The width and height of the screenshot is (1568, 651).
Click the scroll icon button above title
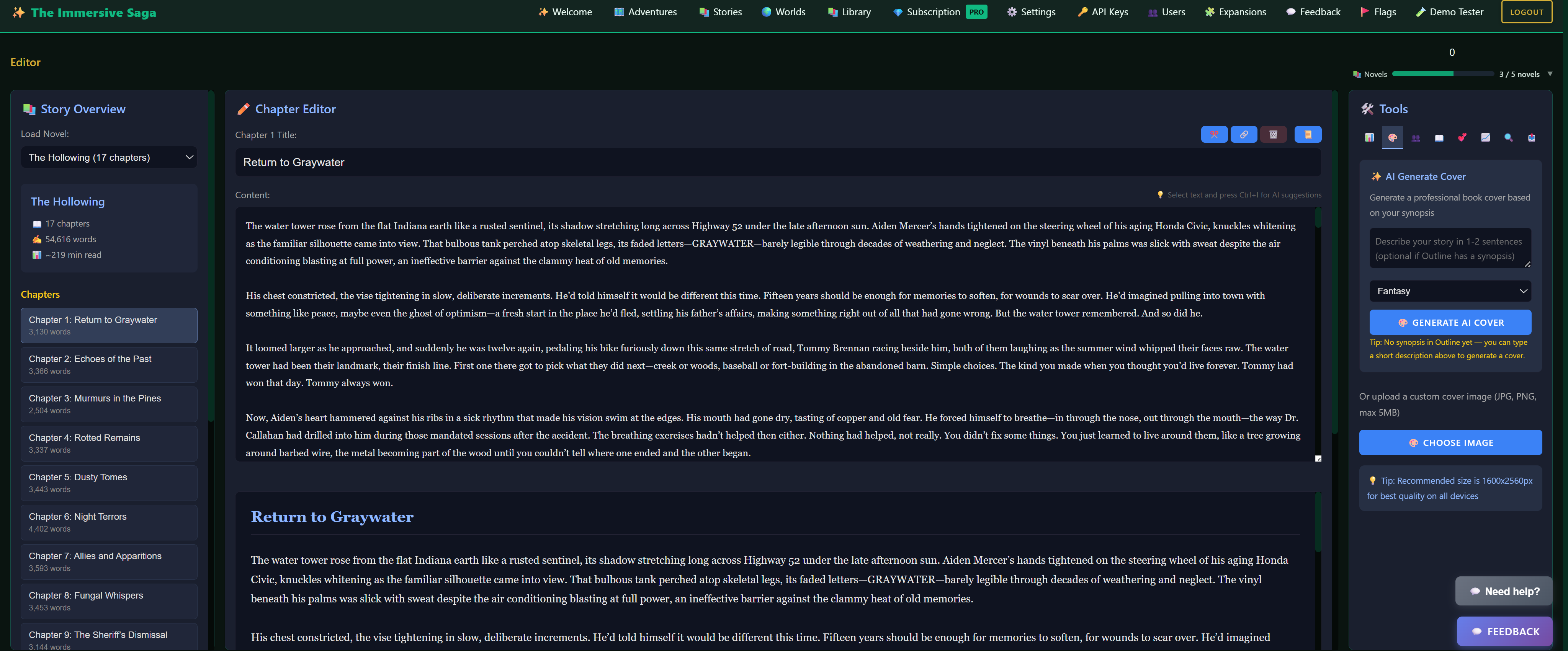[1308, 134]
